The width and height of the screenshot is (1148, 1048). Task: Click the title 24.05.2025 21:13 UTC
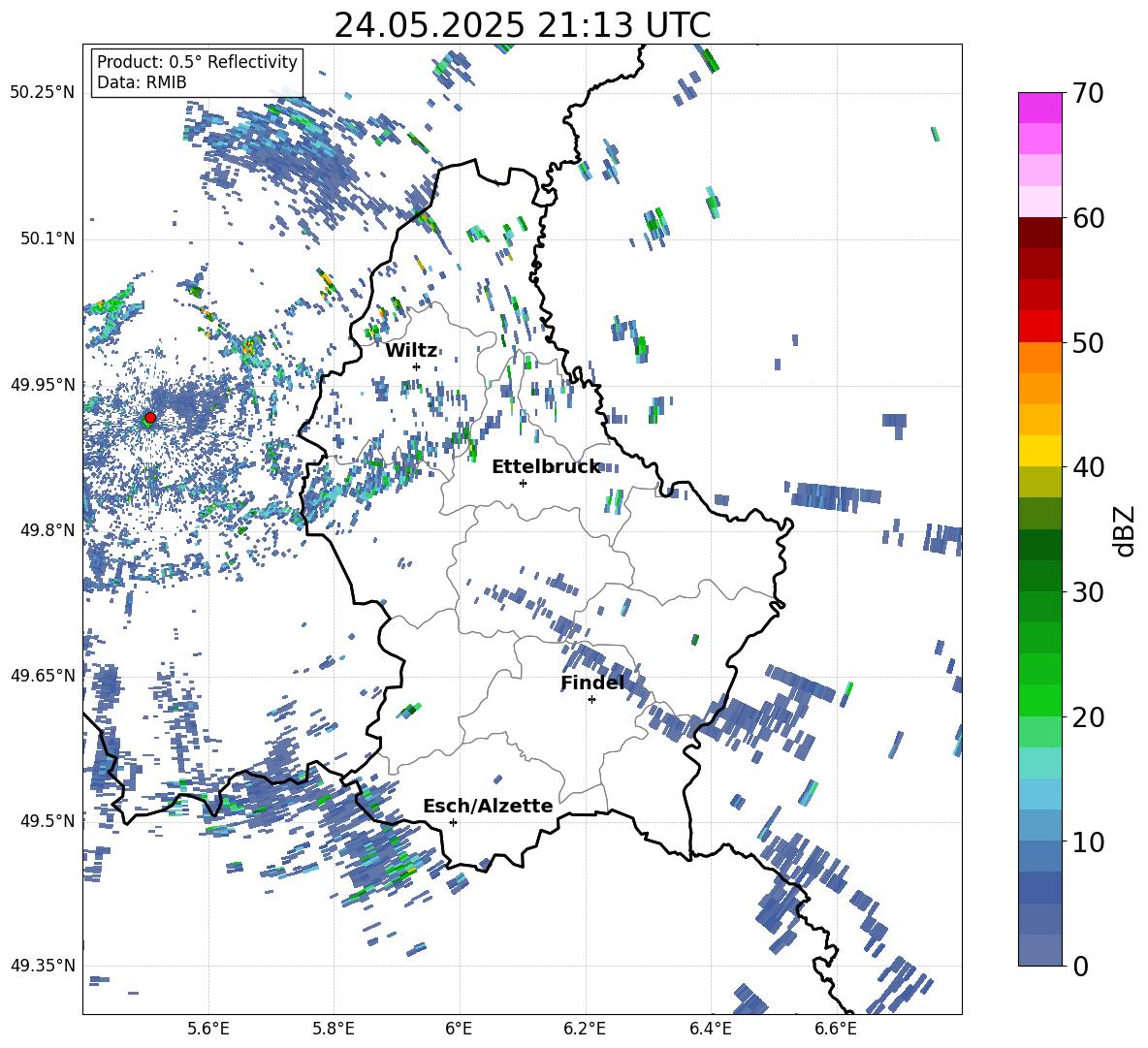[x=522, y=25]
